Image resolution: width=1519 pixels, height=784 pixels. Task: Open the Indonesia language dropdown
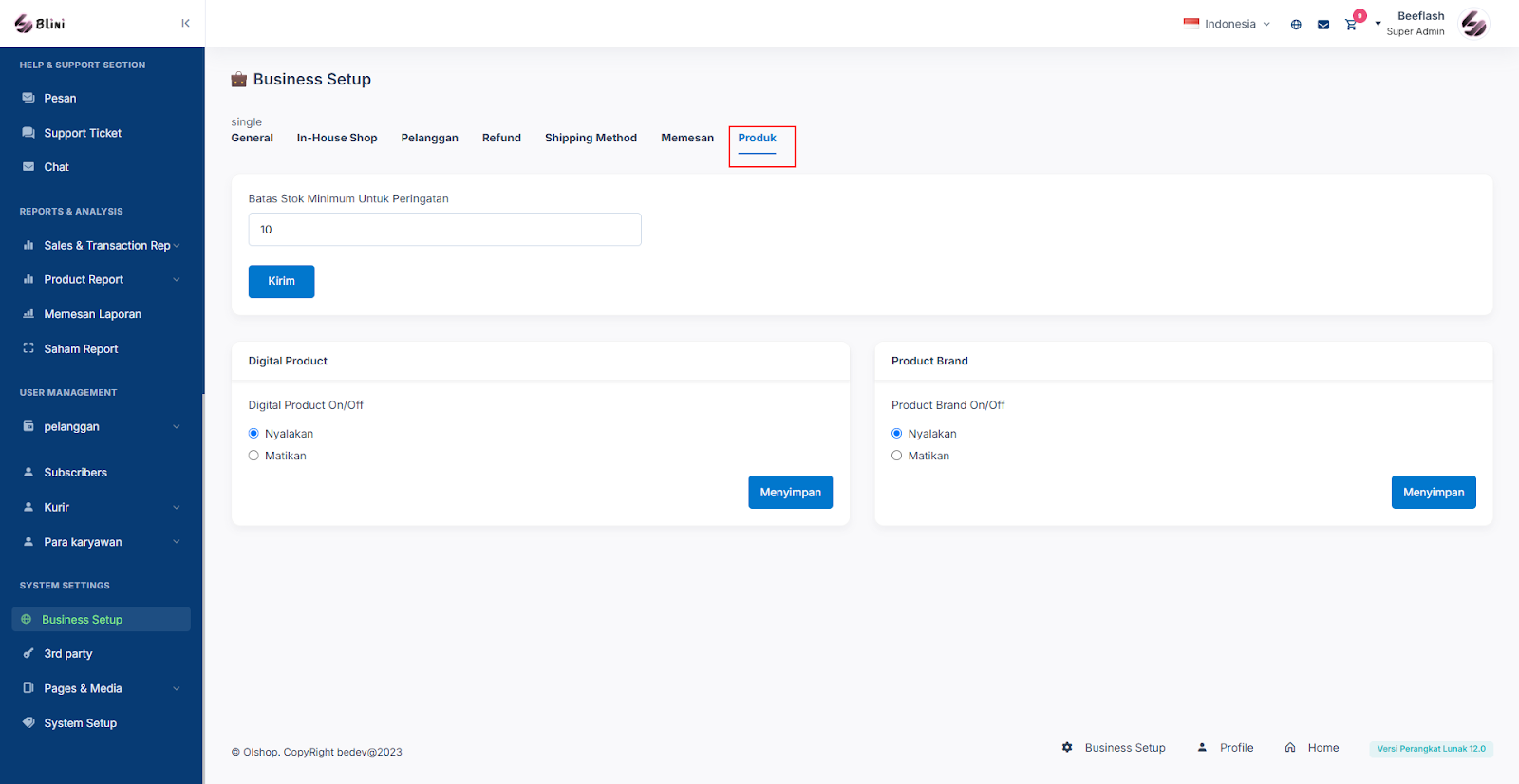click(x=1227, y=24)
